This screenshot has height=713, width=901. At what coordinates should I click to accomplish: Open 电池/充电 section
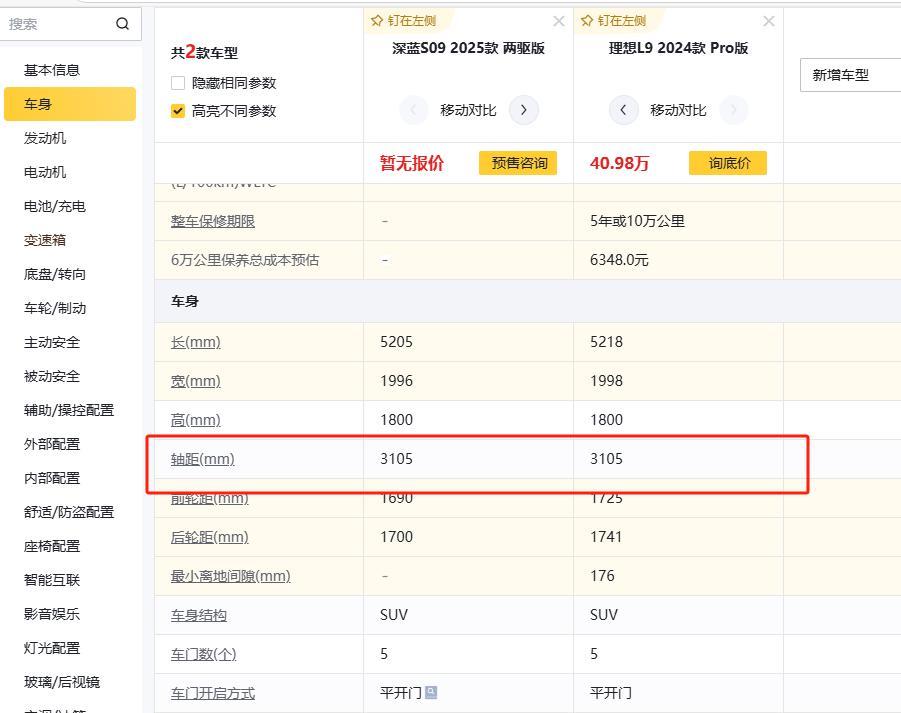(x=55, y=206)
